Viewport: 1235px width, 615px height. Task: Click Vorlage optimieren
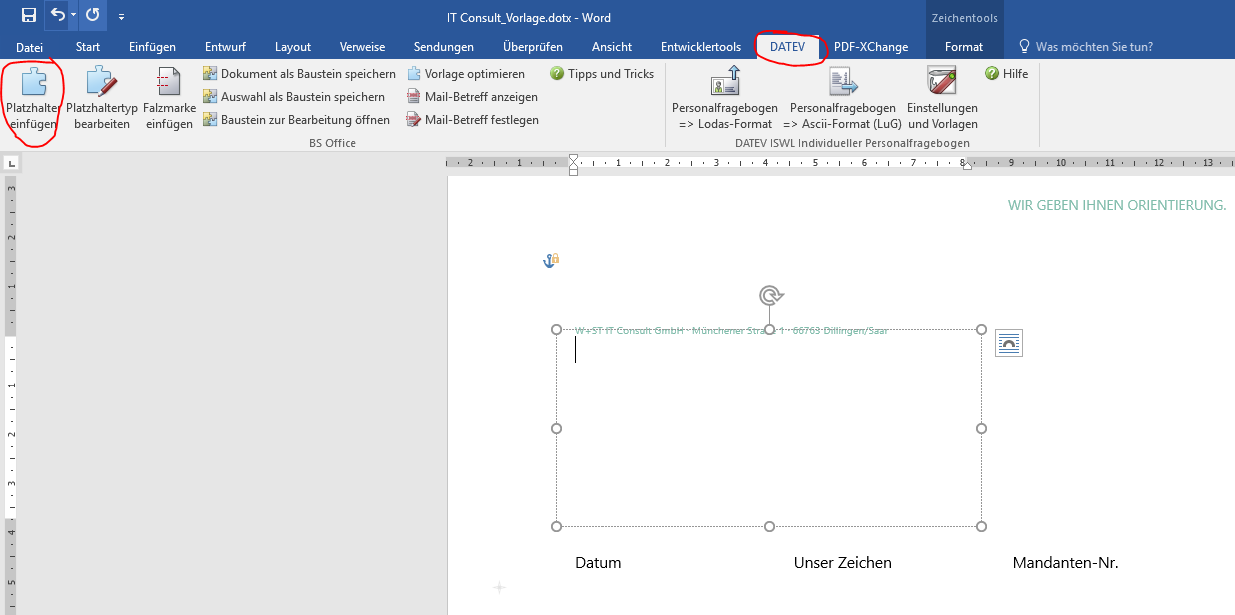(466, 74)
